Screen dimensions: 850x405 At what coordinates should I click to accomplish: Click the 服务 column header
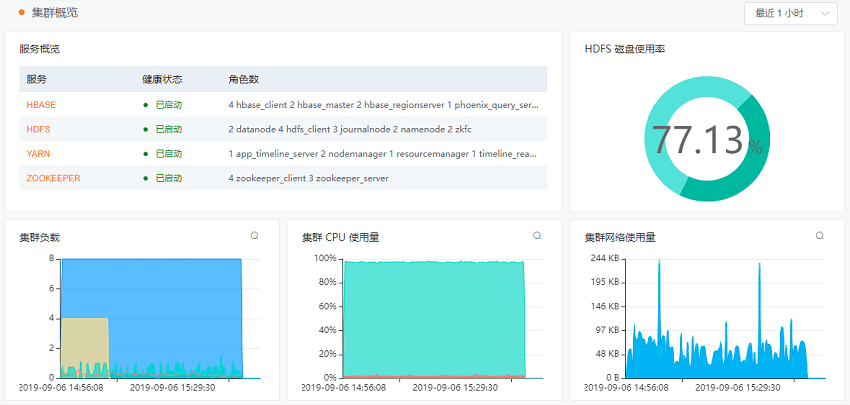(x=36, y=79)
